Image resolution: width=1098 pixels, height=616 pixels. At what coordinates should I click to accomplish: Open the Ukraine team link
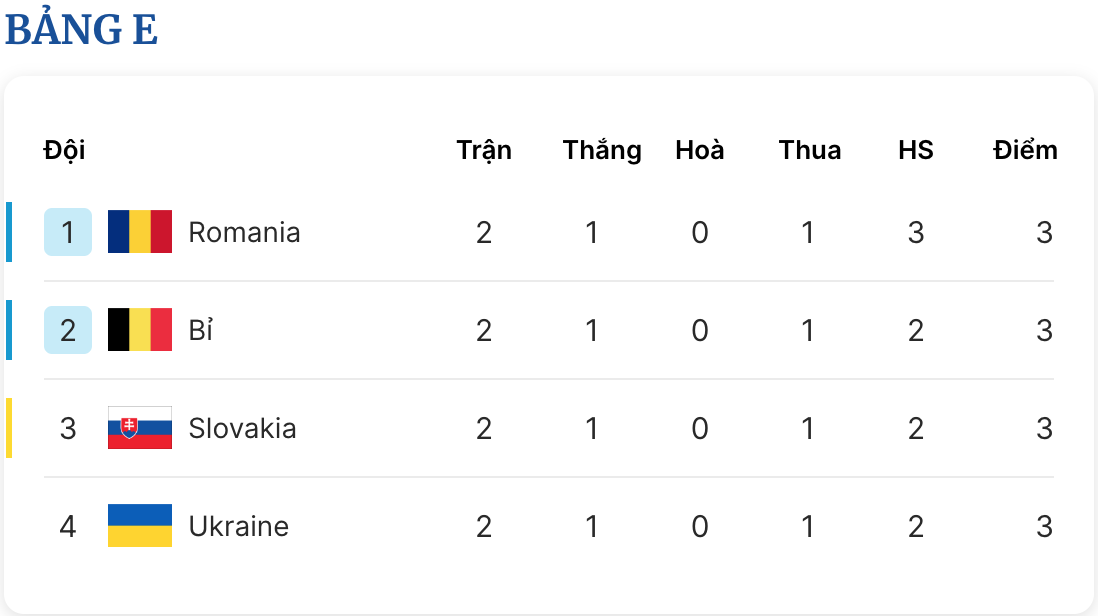[239, 526]
